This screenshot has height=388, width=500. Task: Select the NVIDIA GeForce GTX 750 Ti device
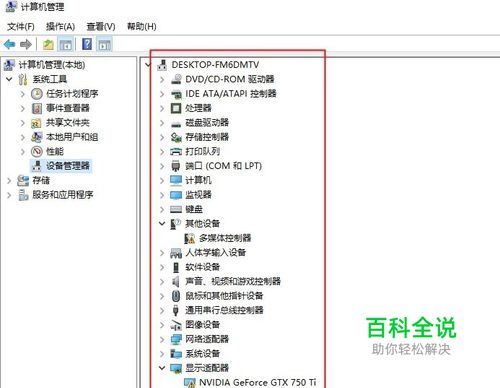tap(258, 382)
